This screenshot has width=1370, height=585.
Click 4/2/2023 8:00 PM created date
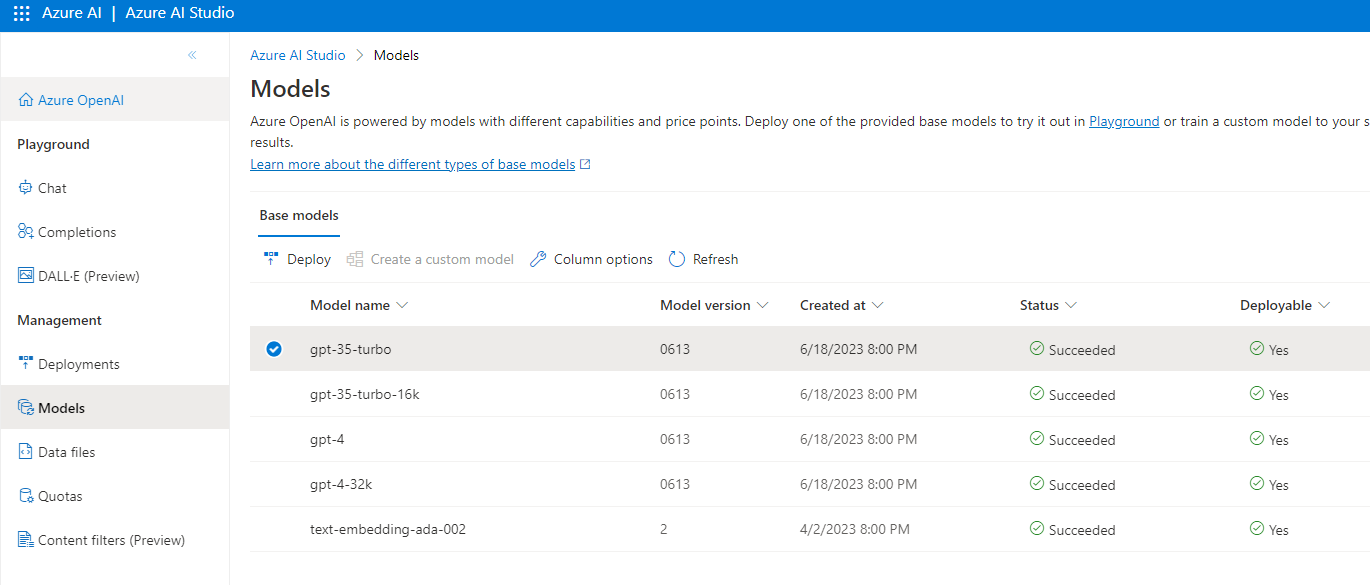click(855, 529)
